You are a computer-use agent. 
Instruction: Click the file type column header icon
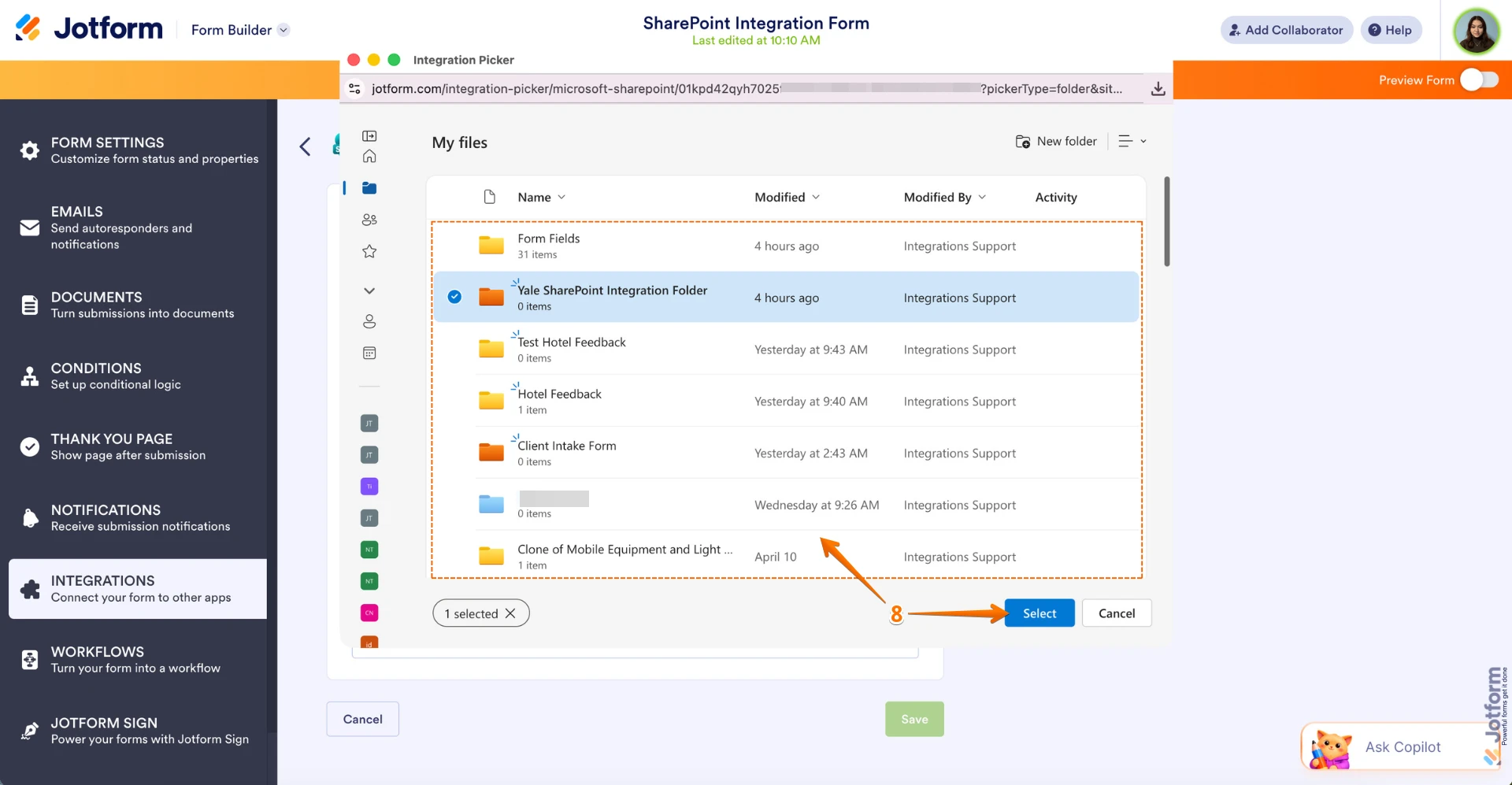(490, 197)
